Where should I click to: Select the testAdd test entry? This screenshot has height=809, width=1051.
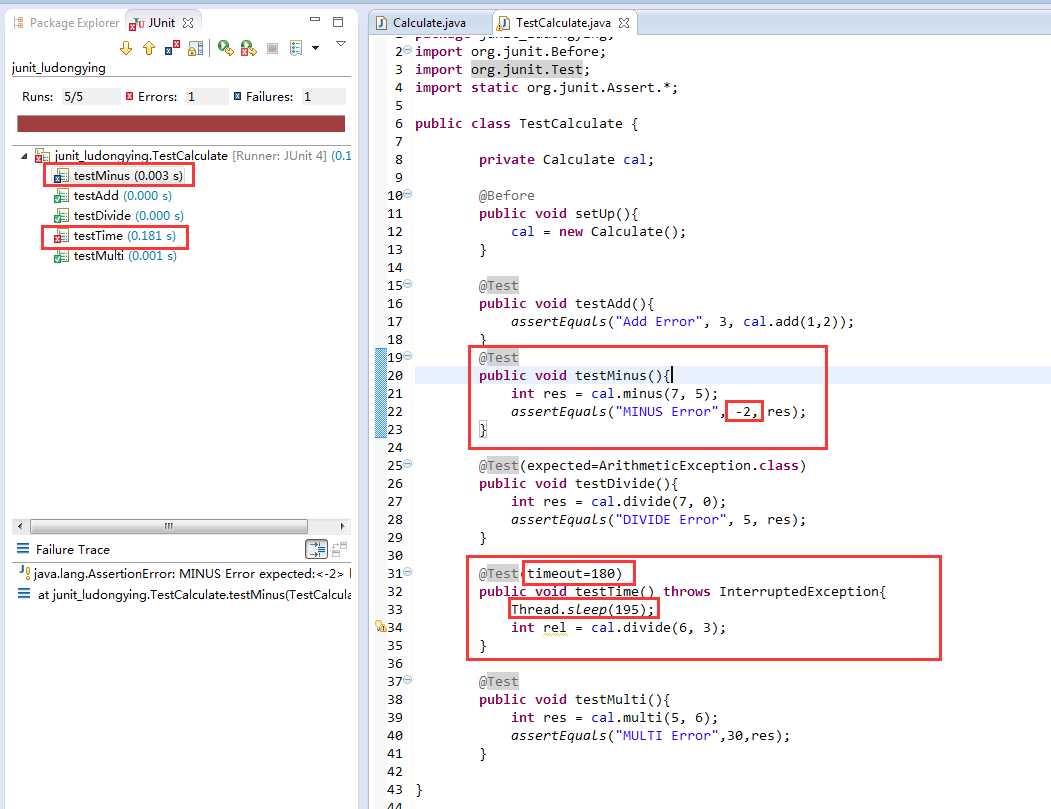coord(113,196)
